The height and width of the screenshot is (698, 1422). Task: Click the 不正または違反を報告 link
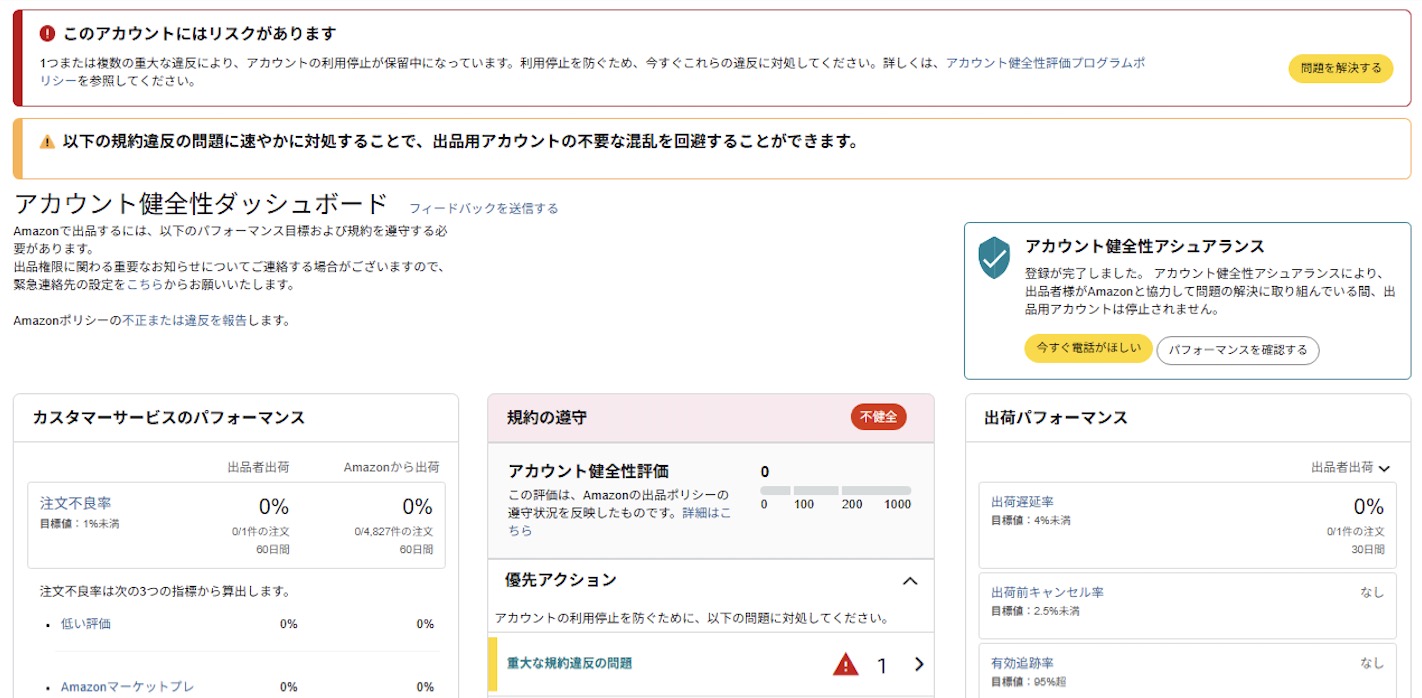pyautogui.click(x=184, y=321)
